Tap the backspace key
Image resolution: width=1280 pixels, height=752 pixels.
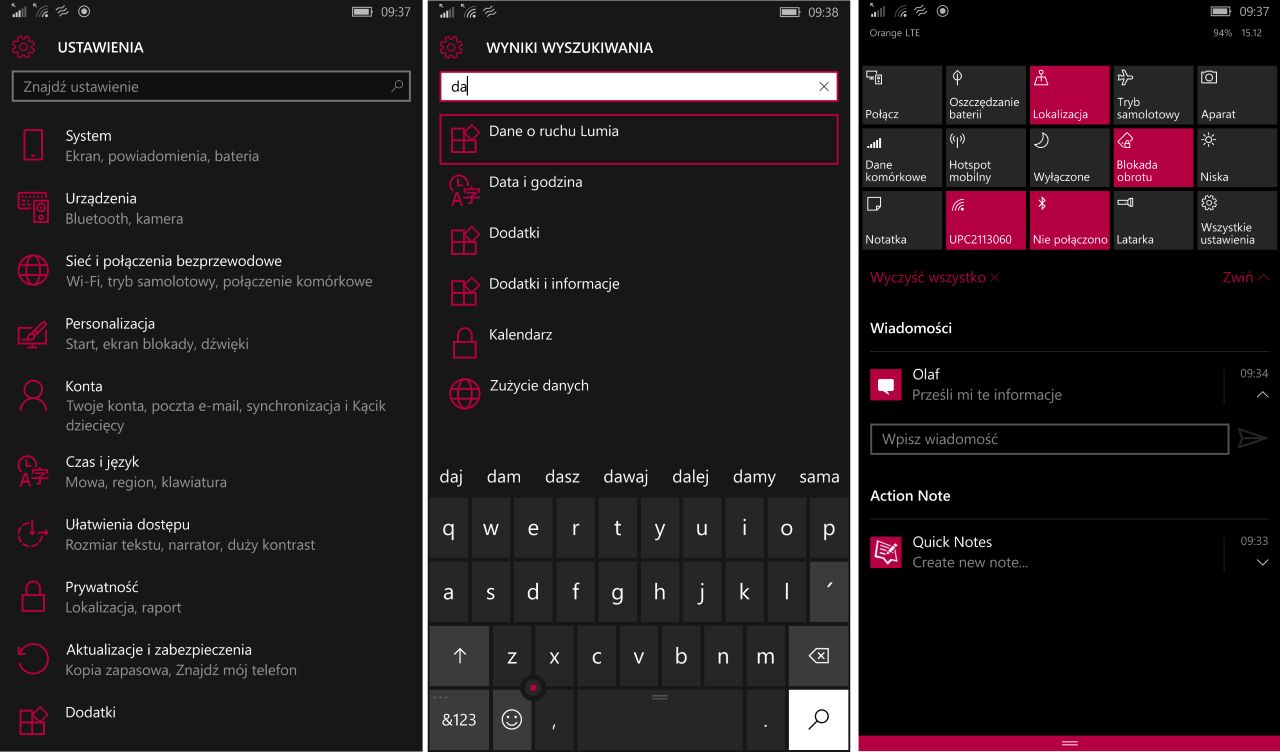818,656
